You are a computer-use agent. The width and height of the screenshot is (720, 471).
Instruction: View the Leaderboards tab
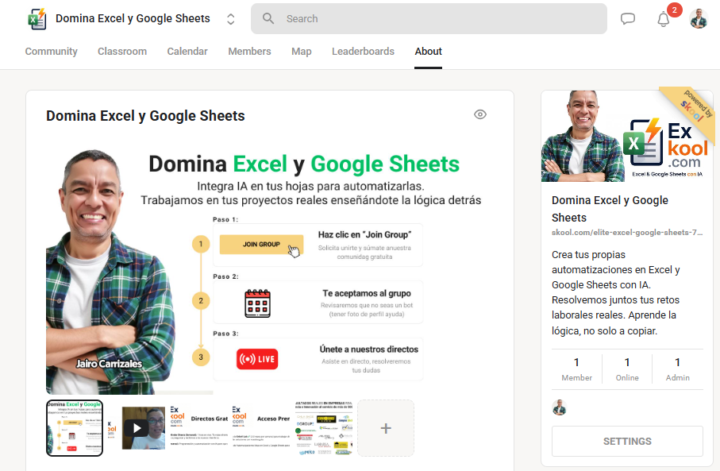[x=363, y=51]
